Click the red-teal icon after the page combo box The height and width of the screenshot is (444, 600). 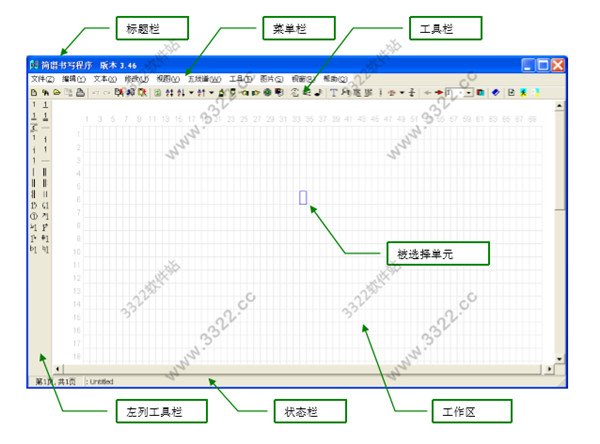(480, 92)
